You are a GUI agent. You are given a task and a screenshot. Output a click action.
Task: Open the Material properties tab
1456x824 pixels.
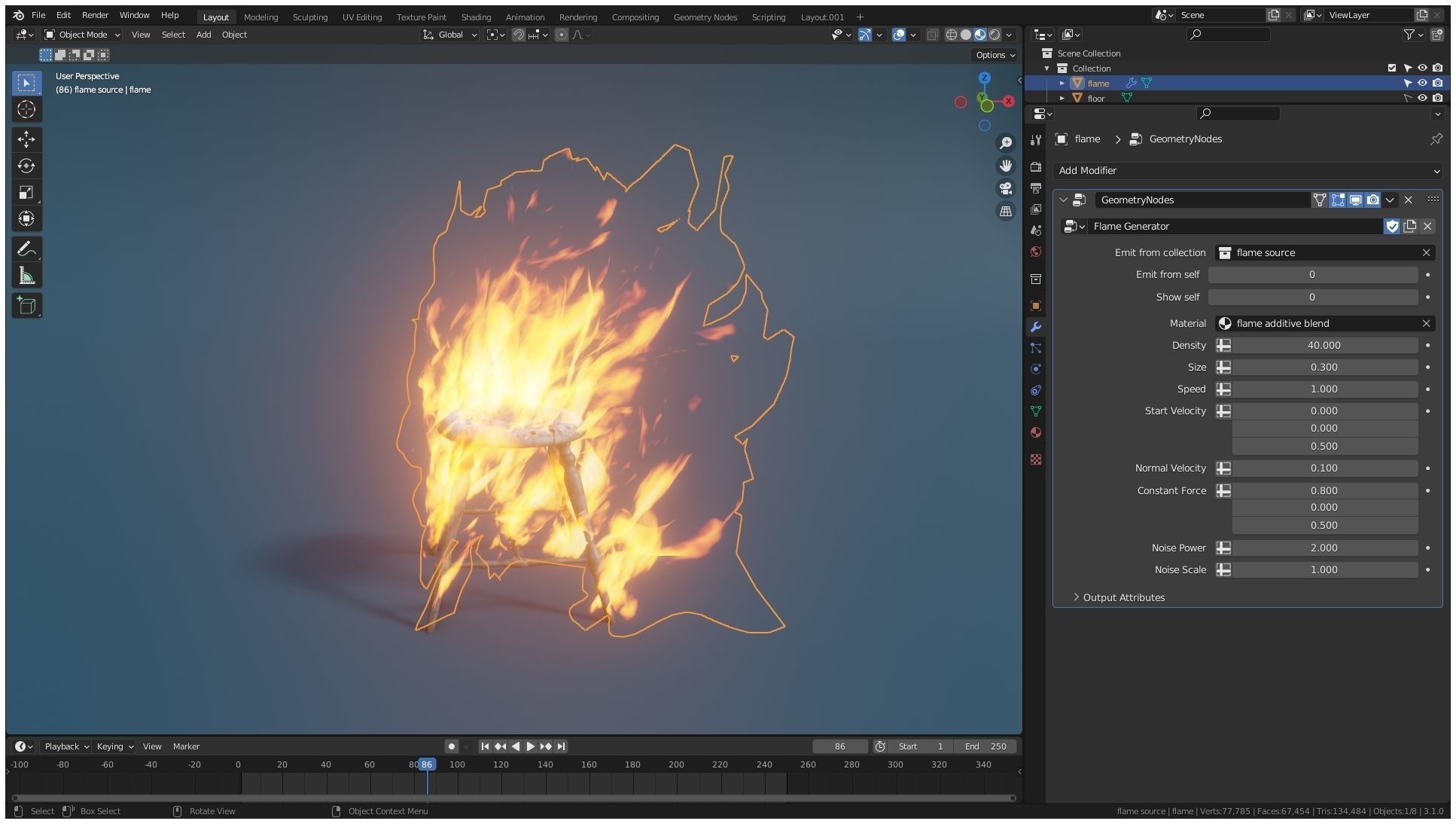coord(1036,432)
